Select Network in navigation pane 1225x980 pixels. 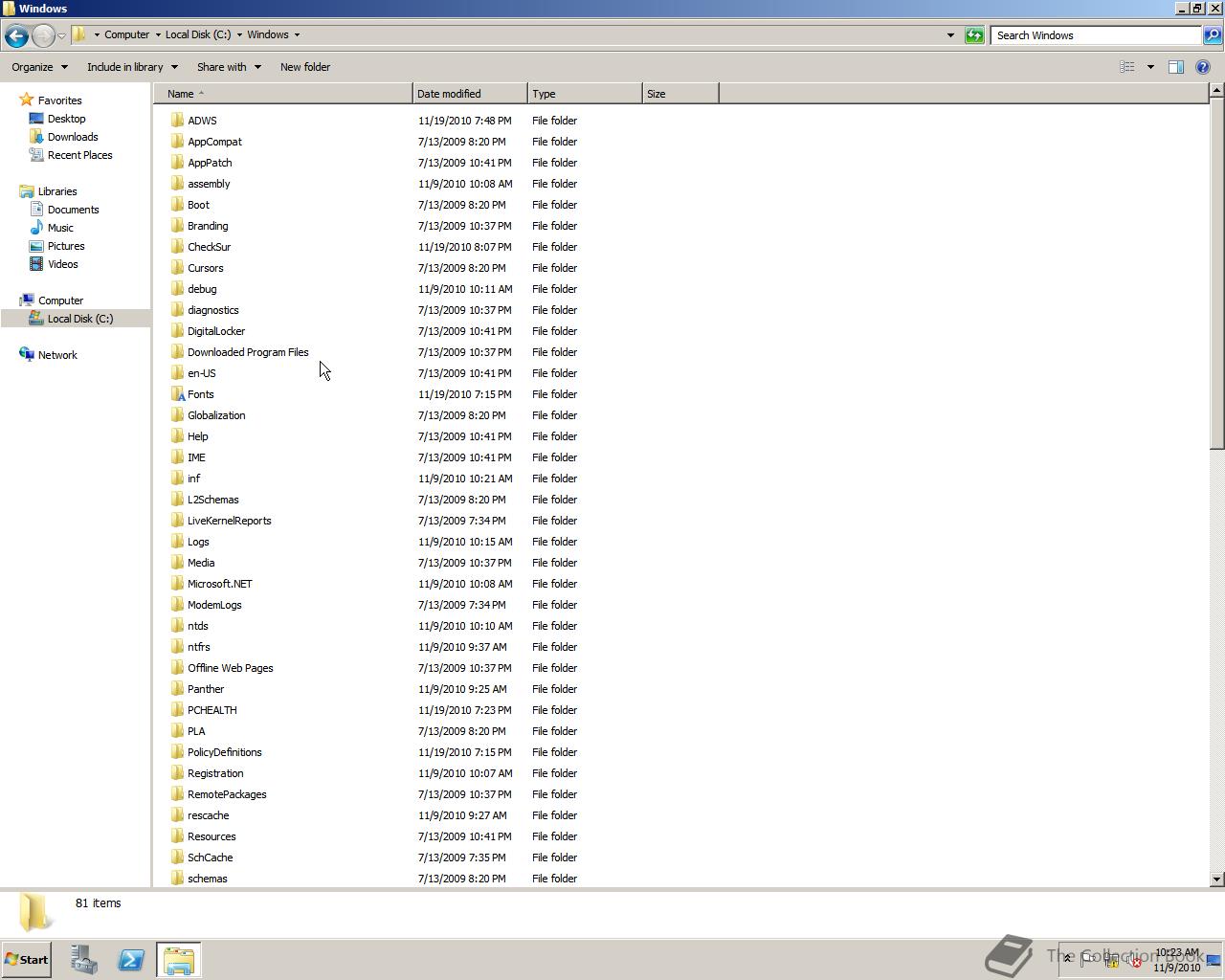pos(57,355)
